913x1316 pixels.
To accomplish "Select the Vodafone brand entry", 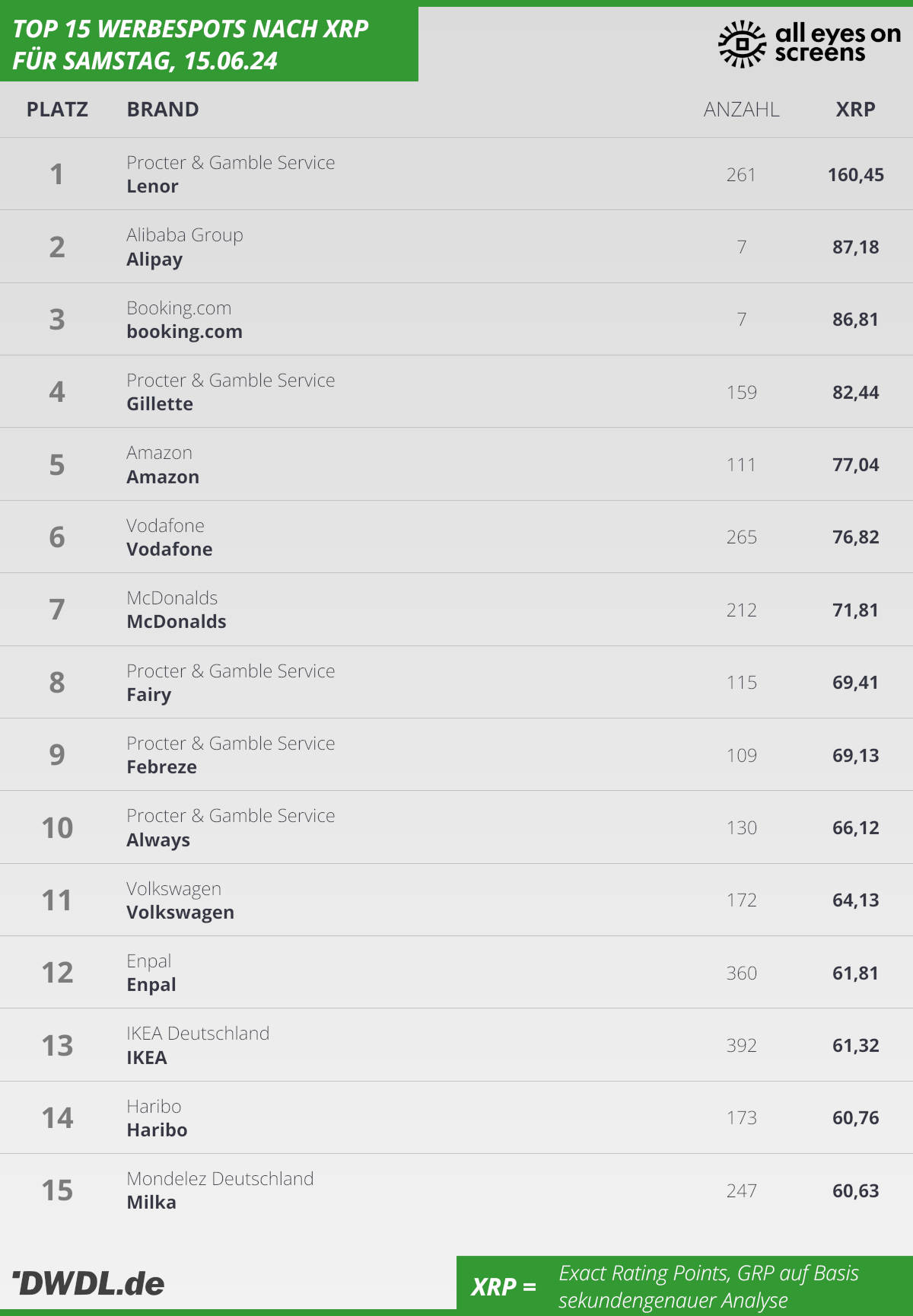I will (x=169, y=550).
